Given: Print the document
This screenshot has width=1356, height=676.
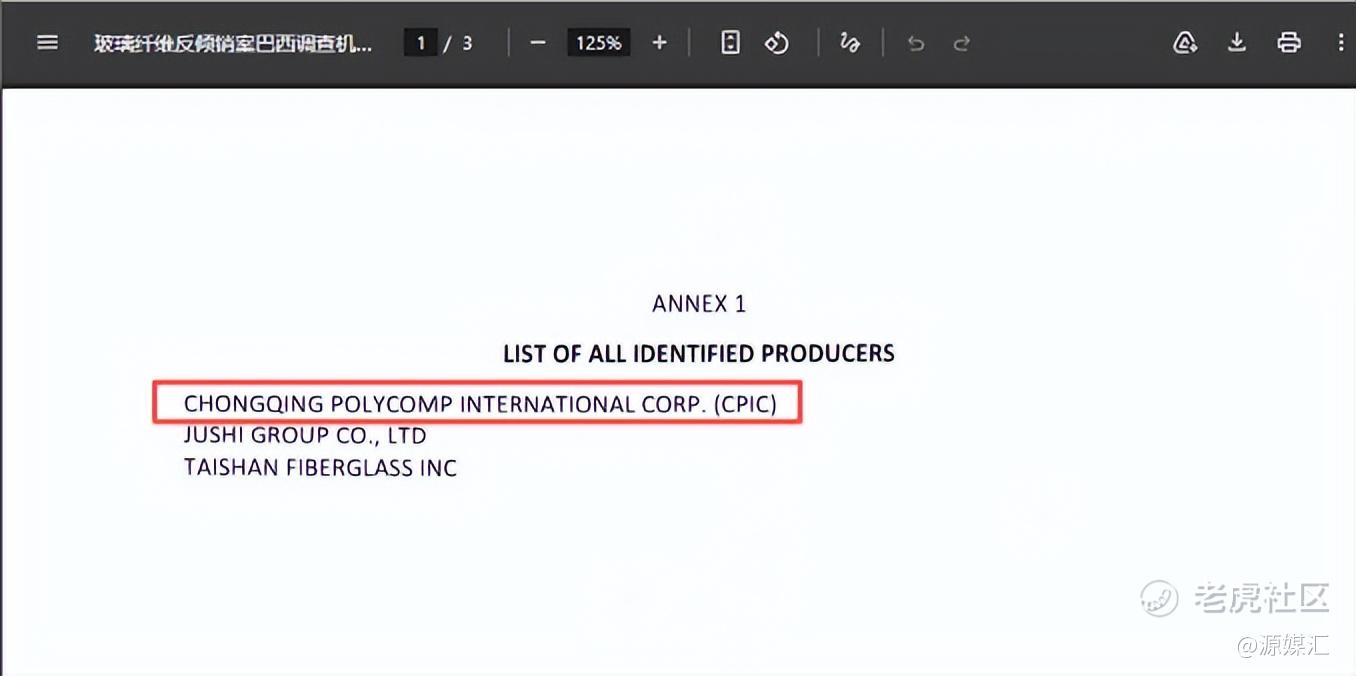Looking at the screenshot, I should [1289, 43].
